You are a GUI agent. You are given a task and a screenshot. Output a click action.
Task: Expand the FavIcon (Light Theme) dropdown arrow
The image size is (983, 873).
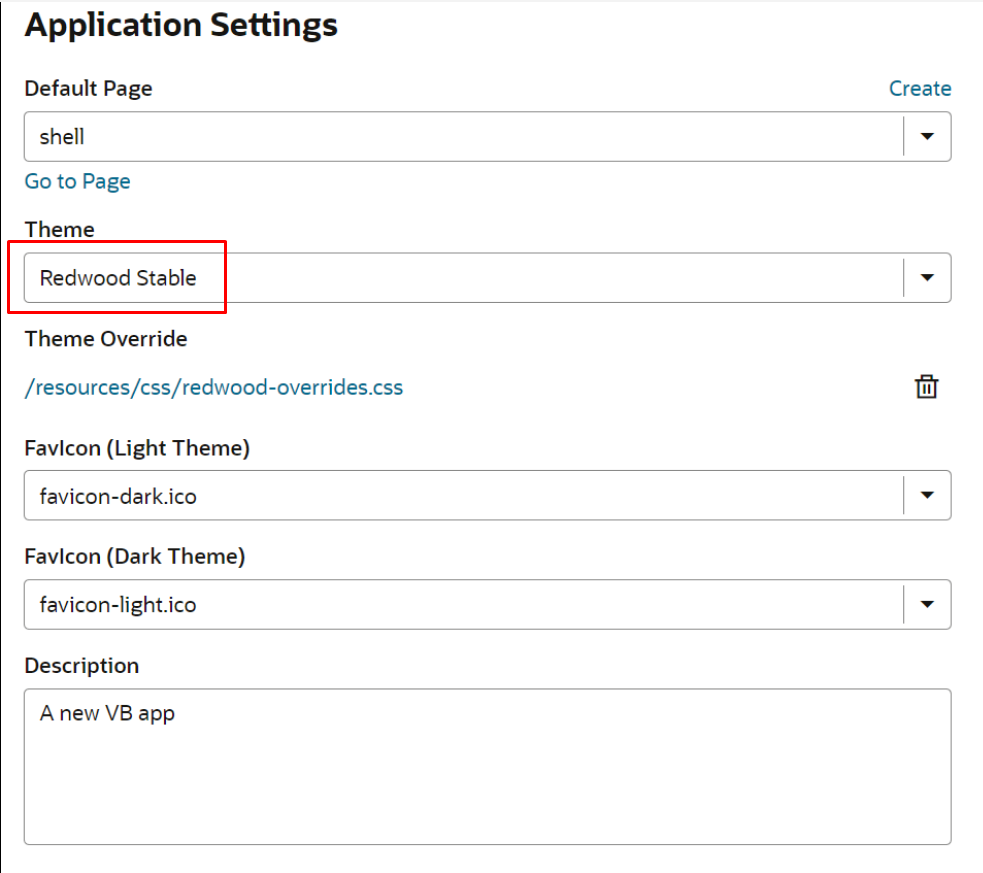coord(927,495)
